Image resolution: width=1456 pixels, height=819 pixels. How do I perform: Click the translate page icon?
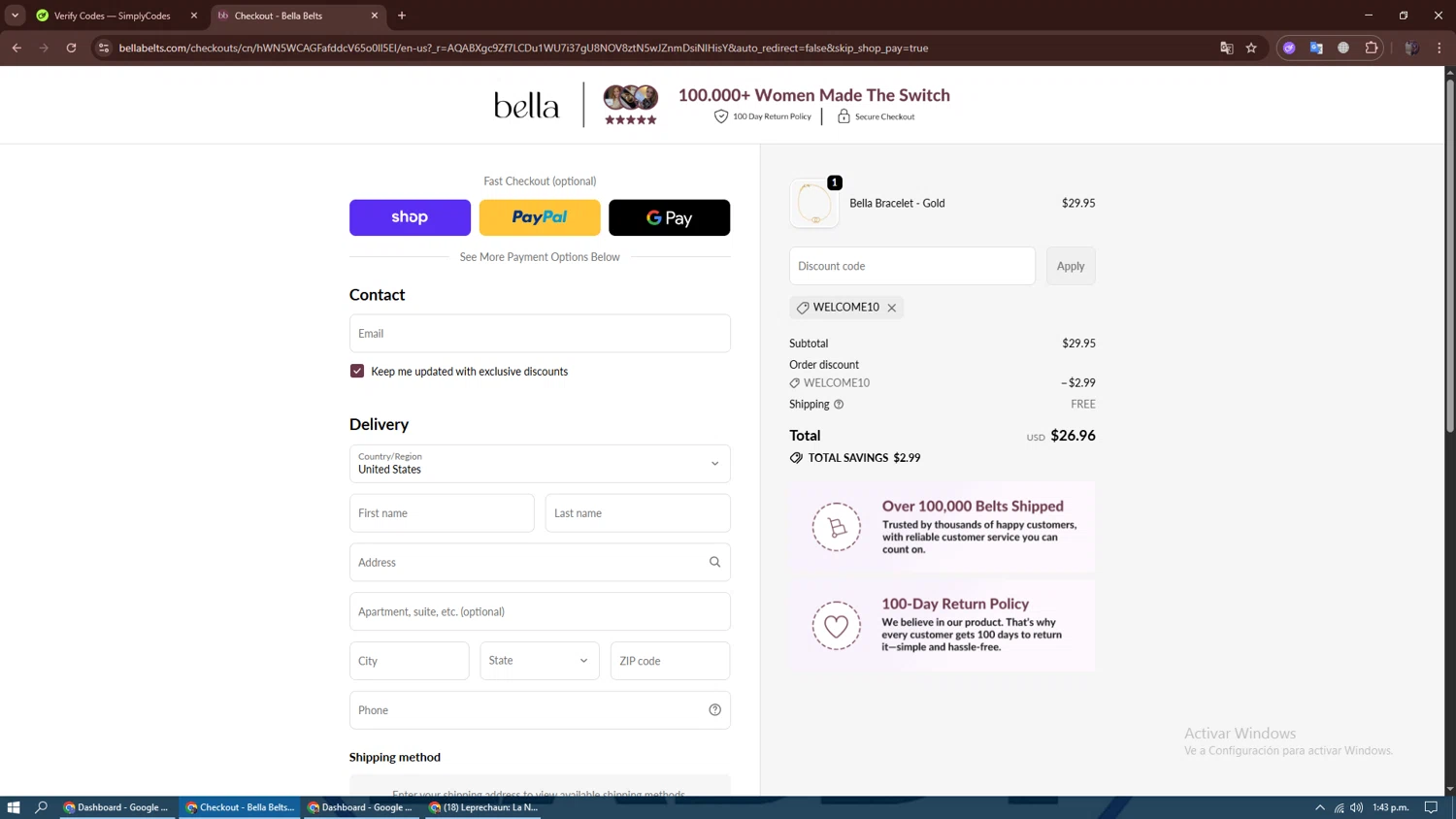1227,48
